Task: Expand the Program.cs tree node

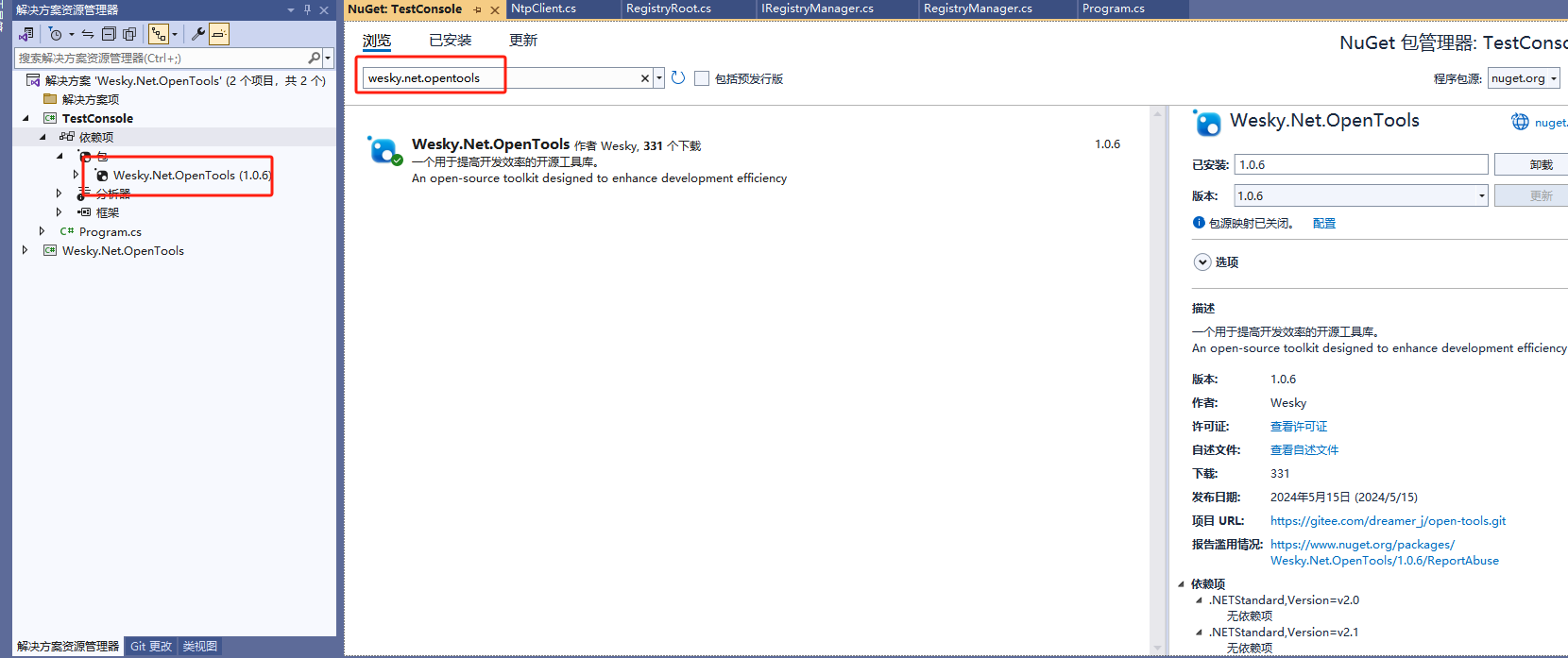Action: pos(43,231)
